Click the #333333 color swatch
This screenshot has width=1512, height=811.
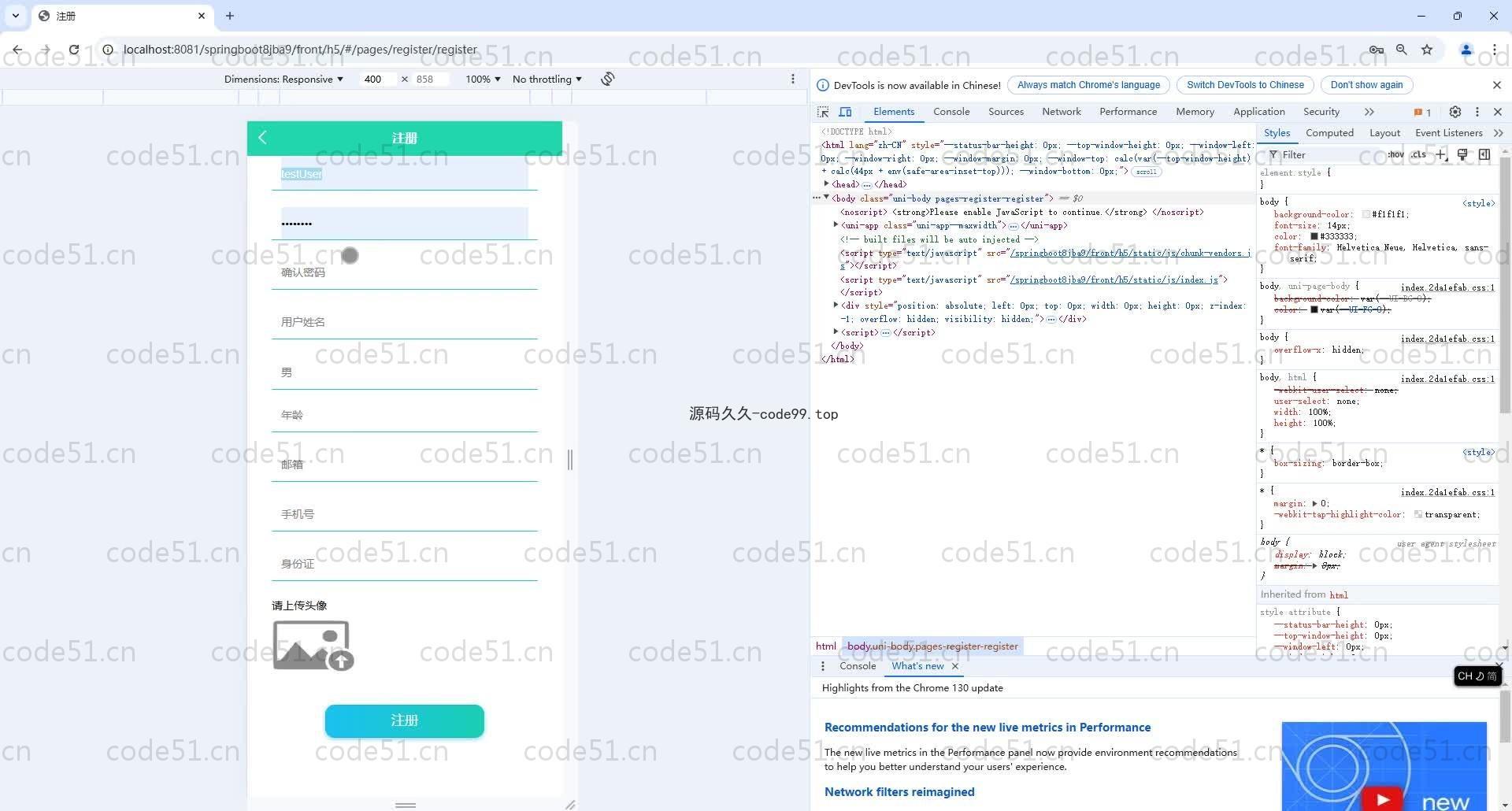1314,236
